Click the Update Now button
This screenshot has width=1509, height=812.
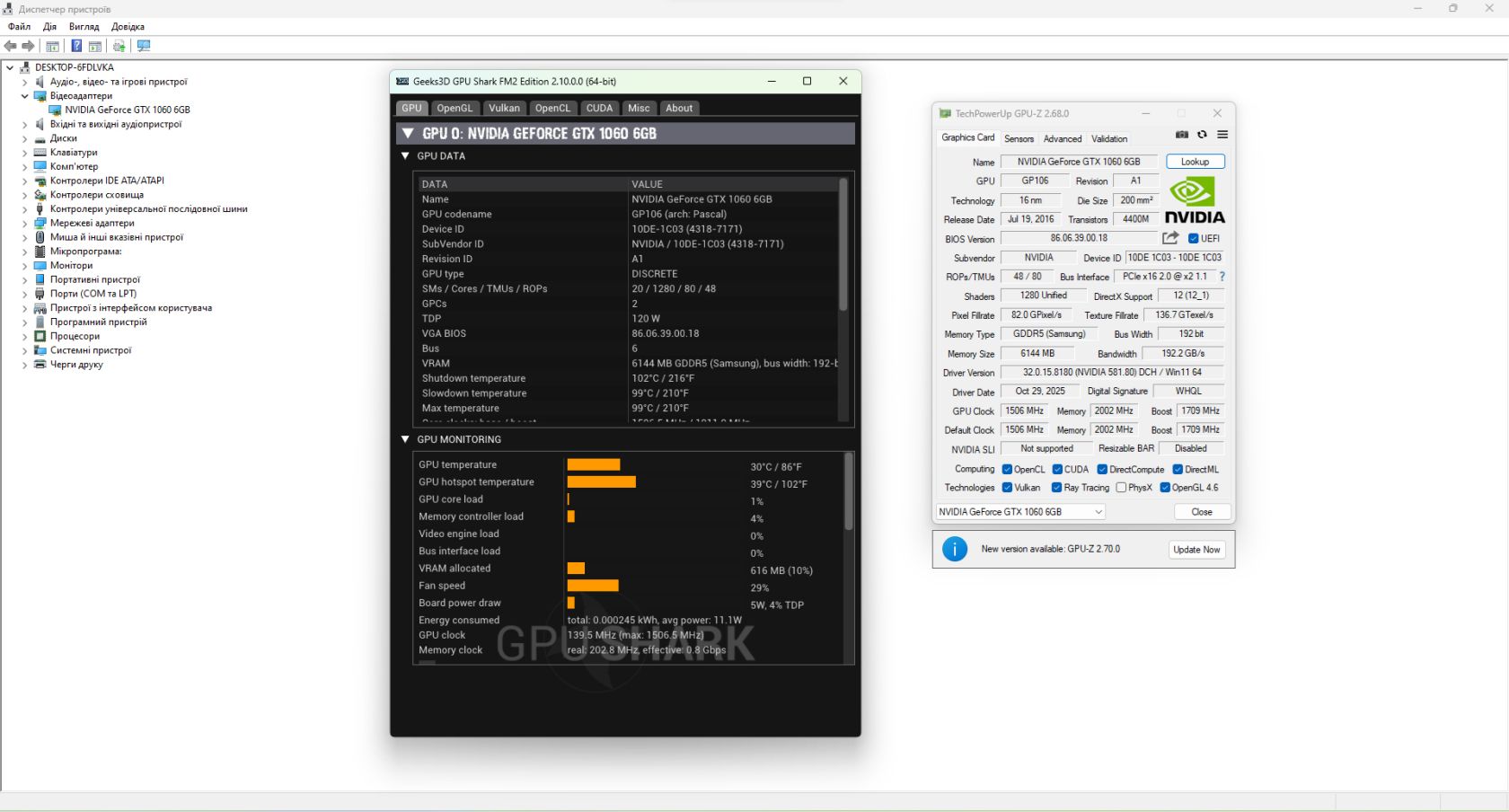1196,550
